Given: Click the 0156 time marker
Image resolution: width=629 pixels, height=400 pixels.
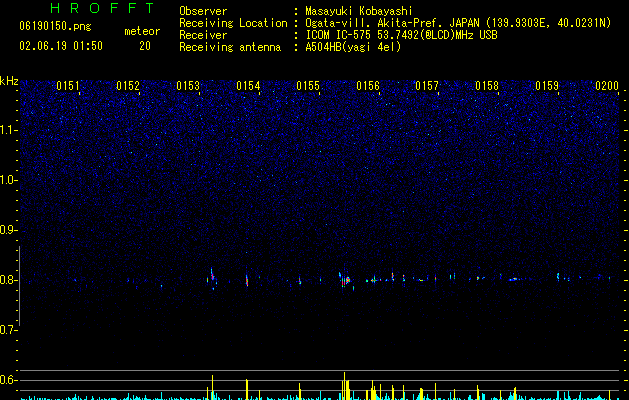Looking at the screenshot, I should coord(368,86).
